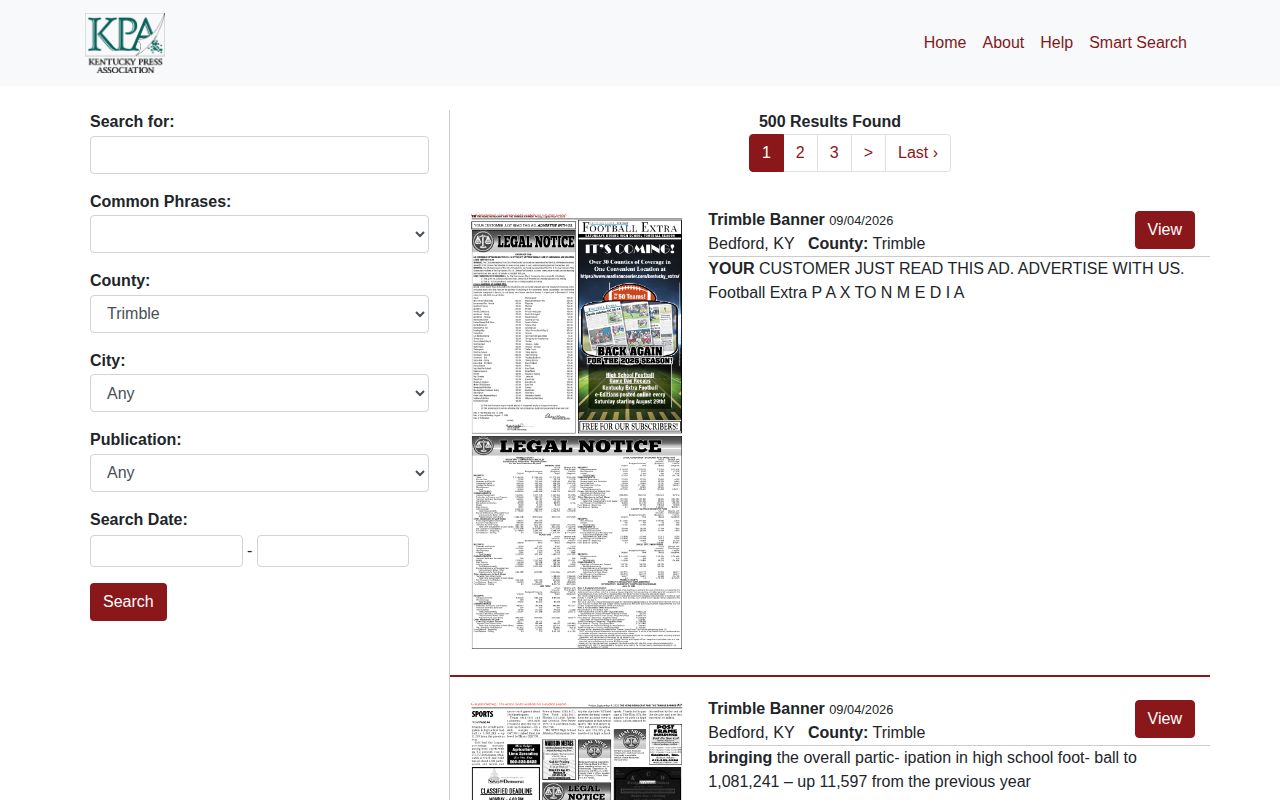Go to results page 2
This screenshot has height=800, width=1280.
coord(800,153)
